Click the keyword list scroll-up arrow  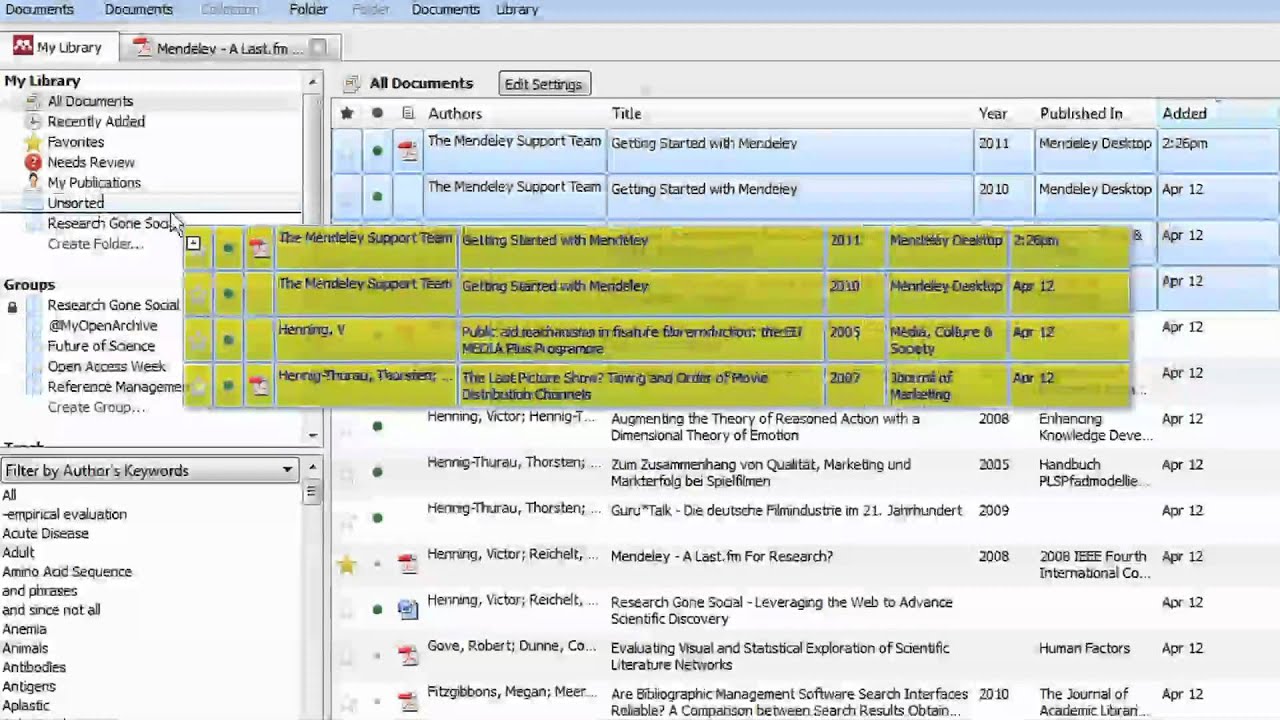[x=312, y=467]
